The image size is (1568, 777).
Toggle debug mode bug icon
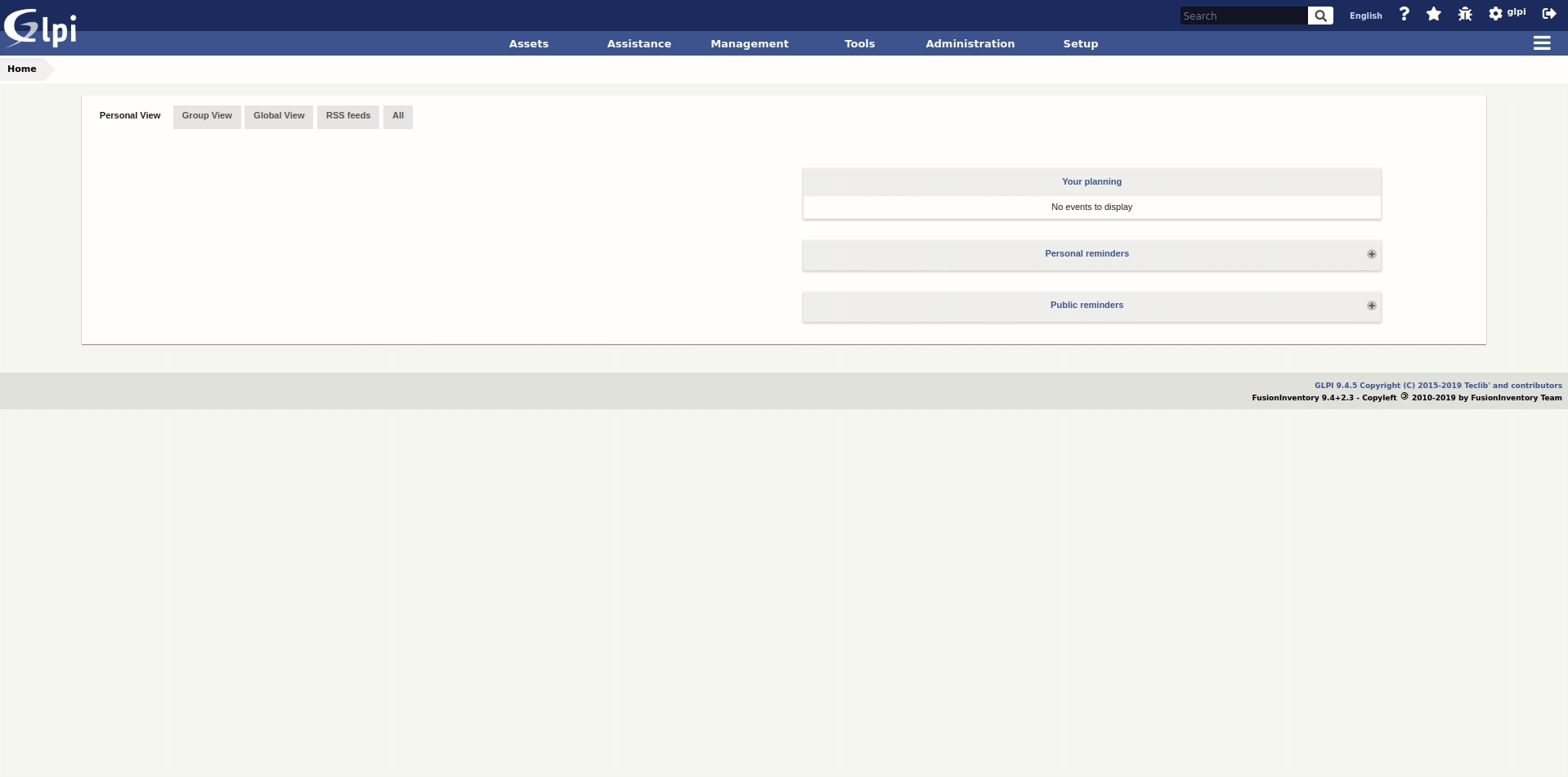[1464, 14]
